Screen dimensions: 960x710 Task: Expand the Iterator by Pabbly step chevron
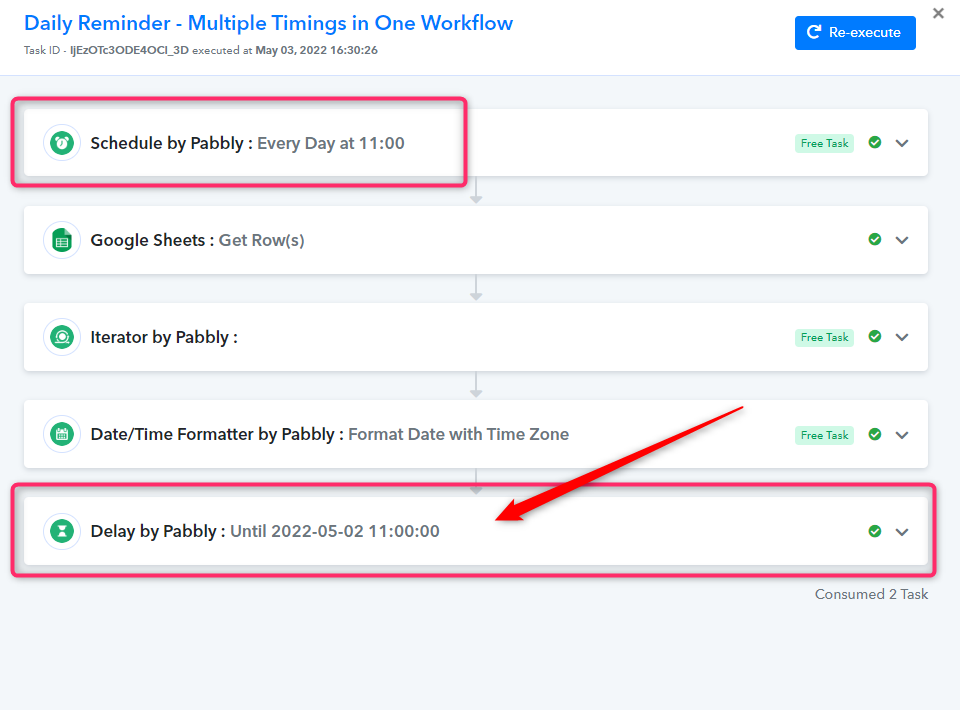click(902, 337)
